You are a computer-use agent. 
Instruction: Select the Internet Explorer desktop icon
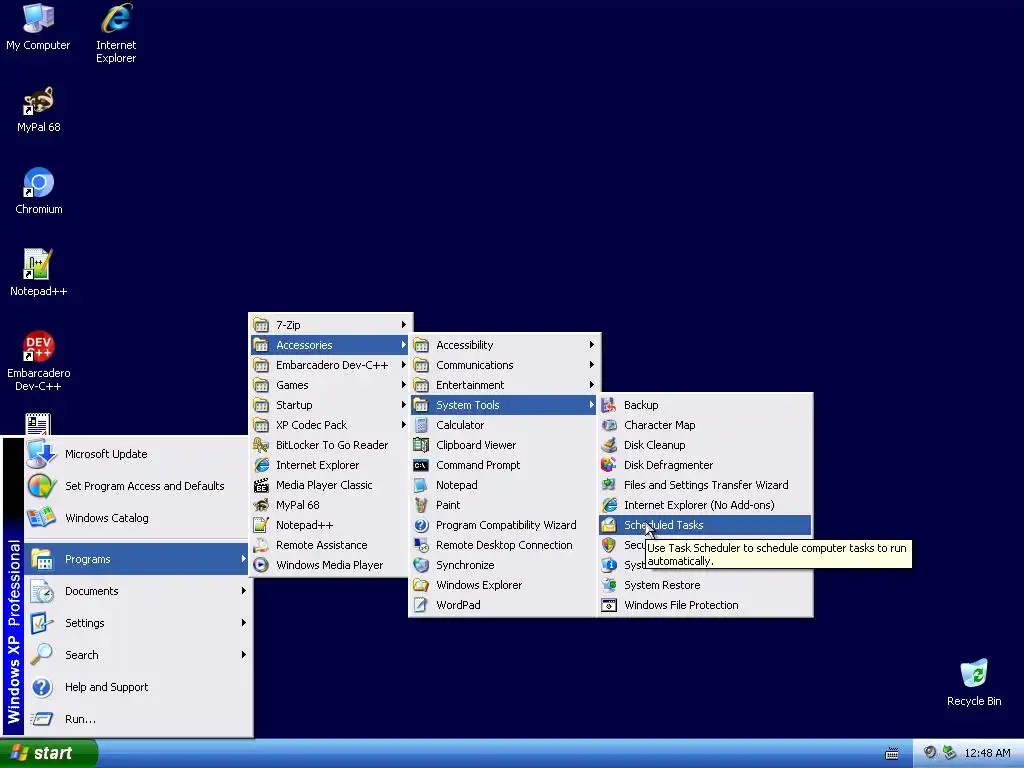click(116, 33)
